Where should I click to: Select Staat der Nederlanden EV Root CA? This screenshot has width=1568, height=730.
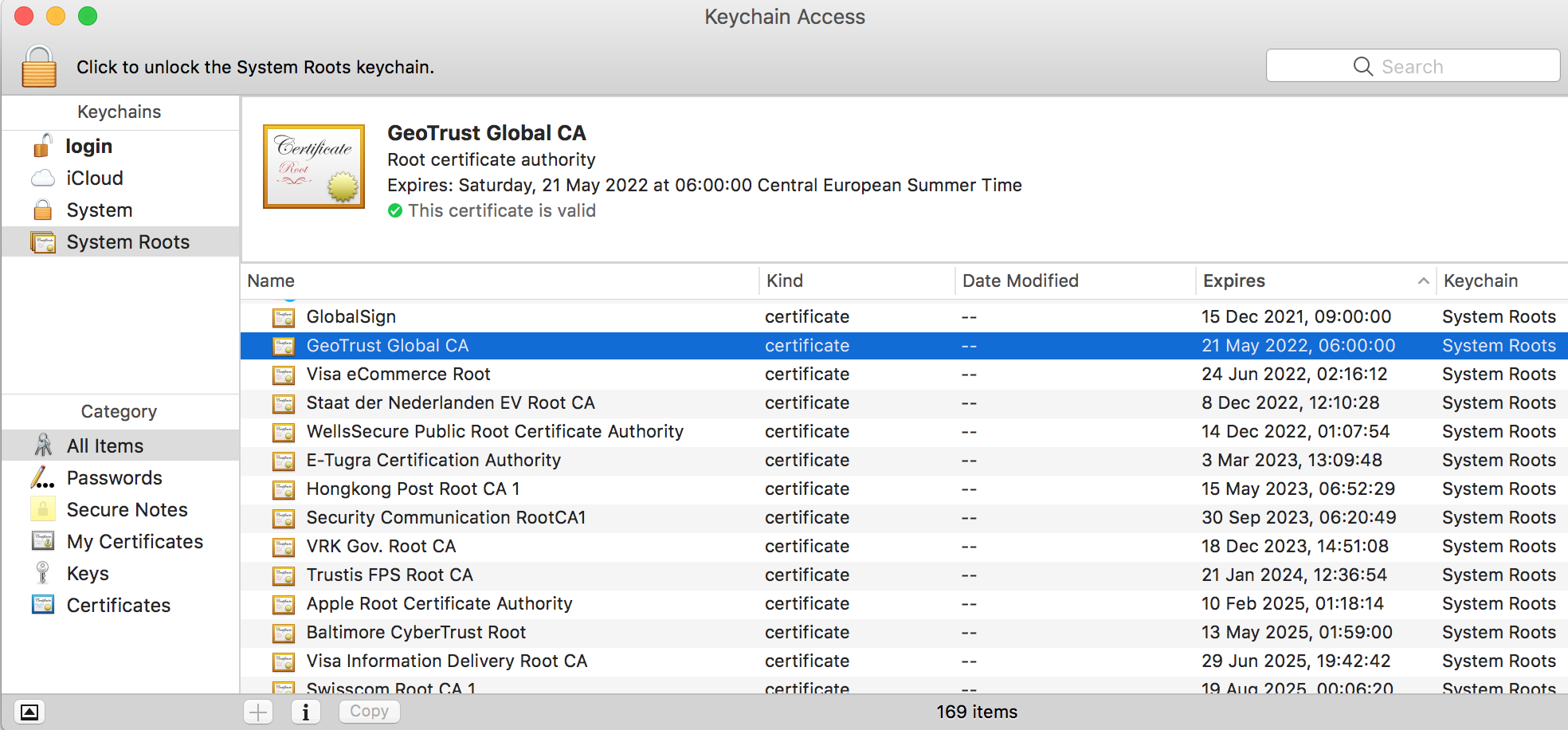[904, 402]
